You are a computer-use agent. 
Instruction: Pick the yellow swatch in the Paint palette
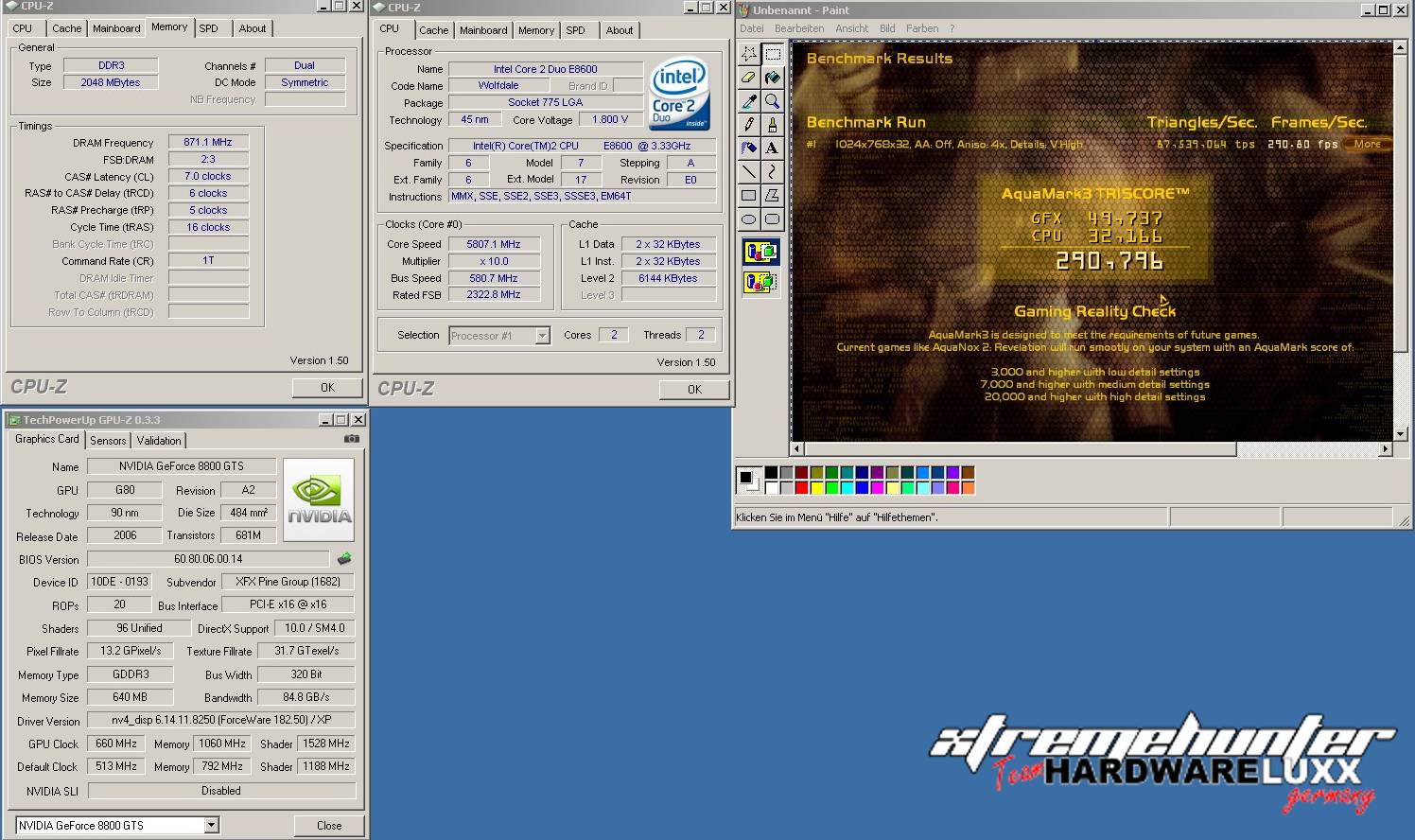pos(816,488)
